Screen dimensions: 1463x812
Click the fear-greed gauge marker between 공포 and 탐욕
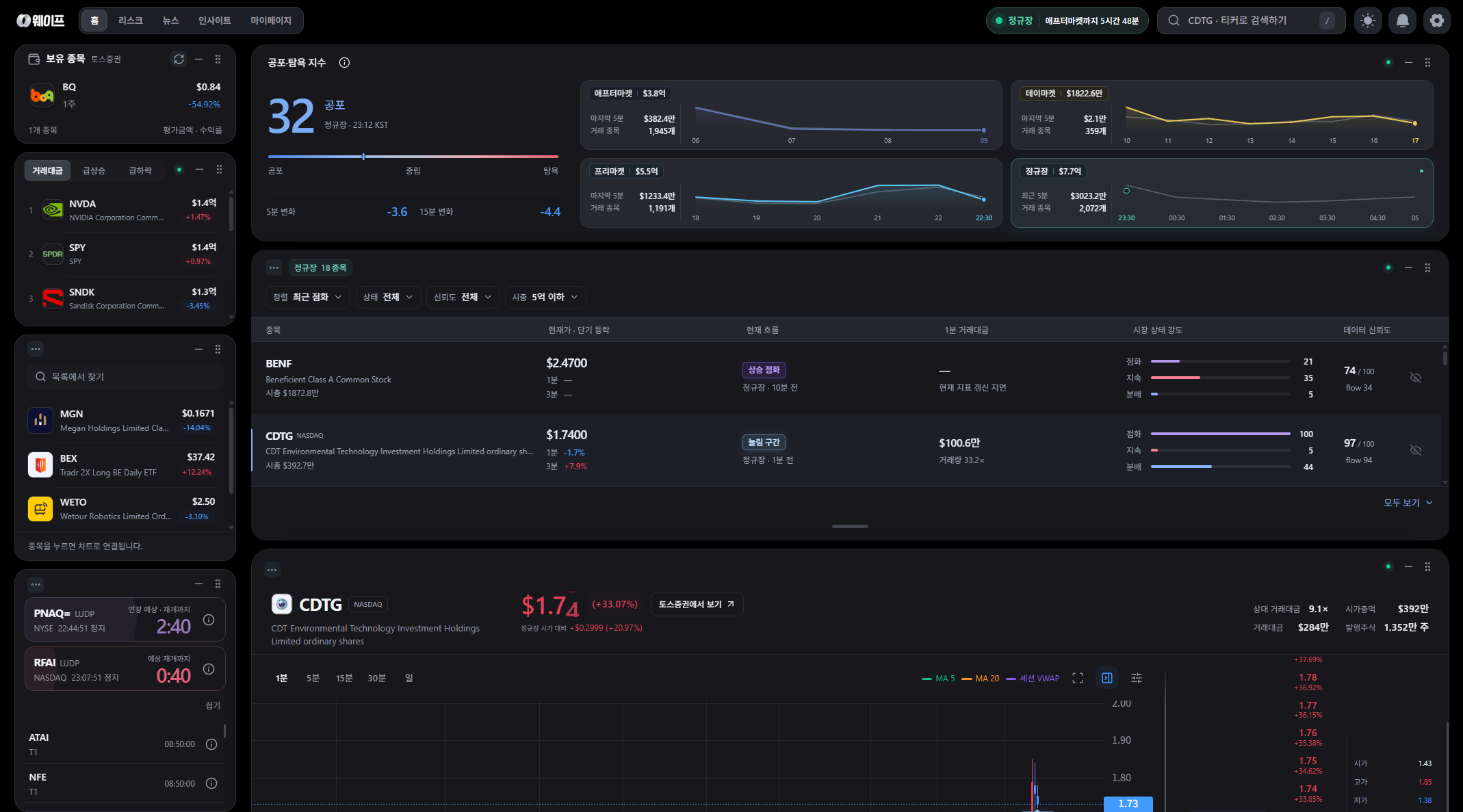point(363,157)
